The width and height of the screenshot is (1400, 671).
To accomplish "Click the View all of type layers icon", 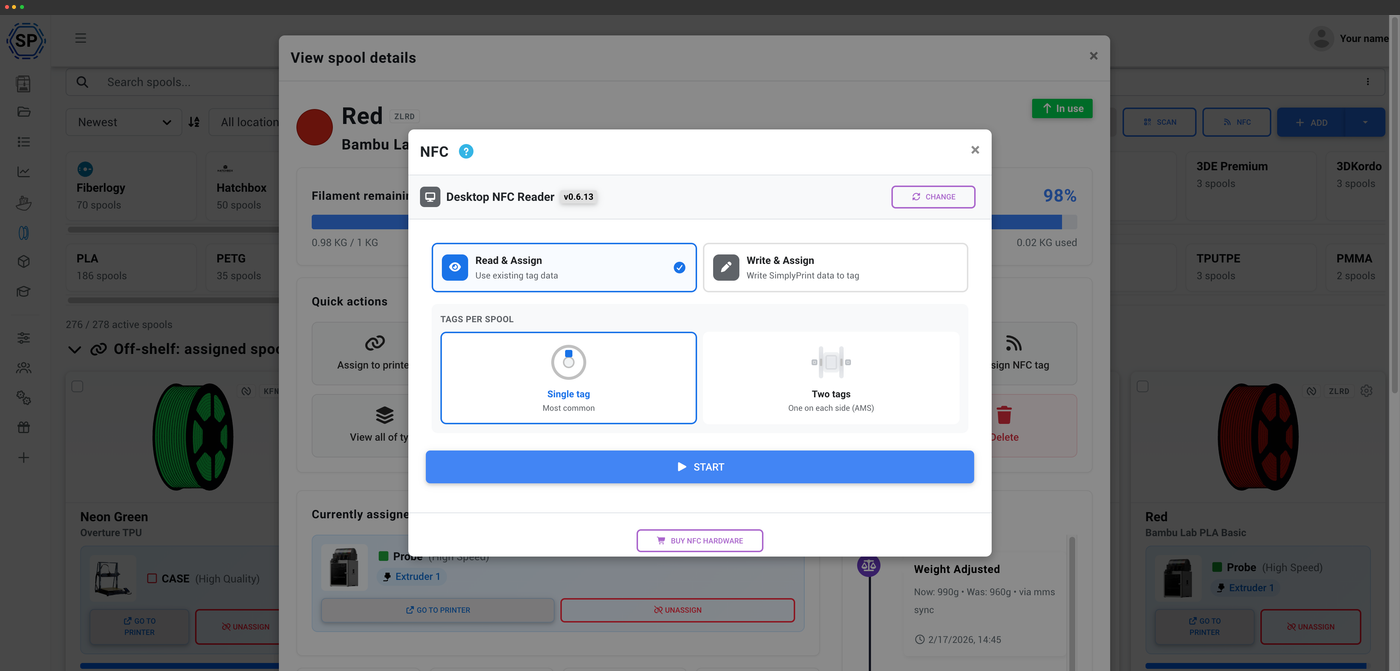I will pos(384,414).
